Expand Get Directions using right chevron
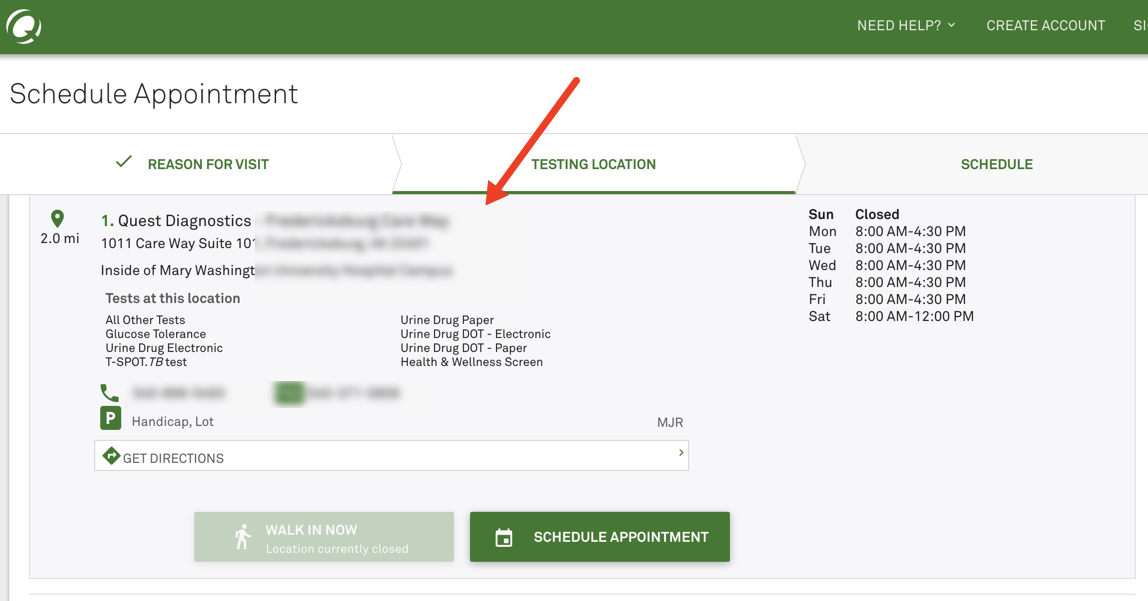The image size is (1148, 601). (681, 453)
